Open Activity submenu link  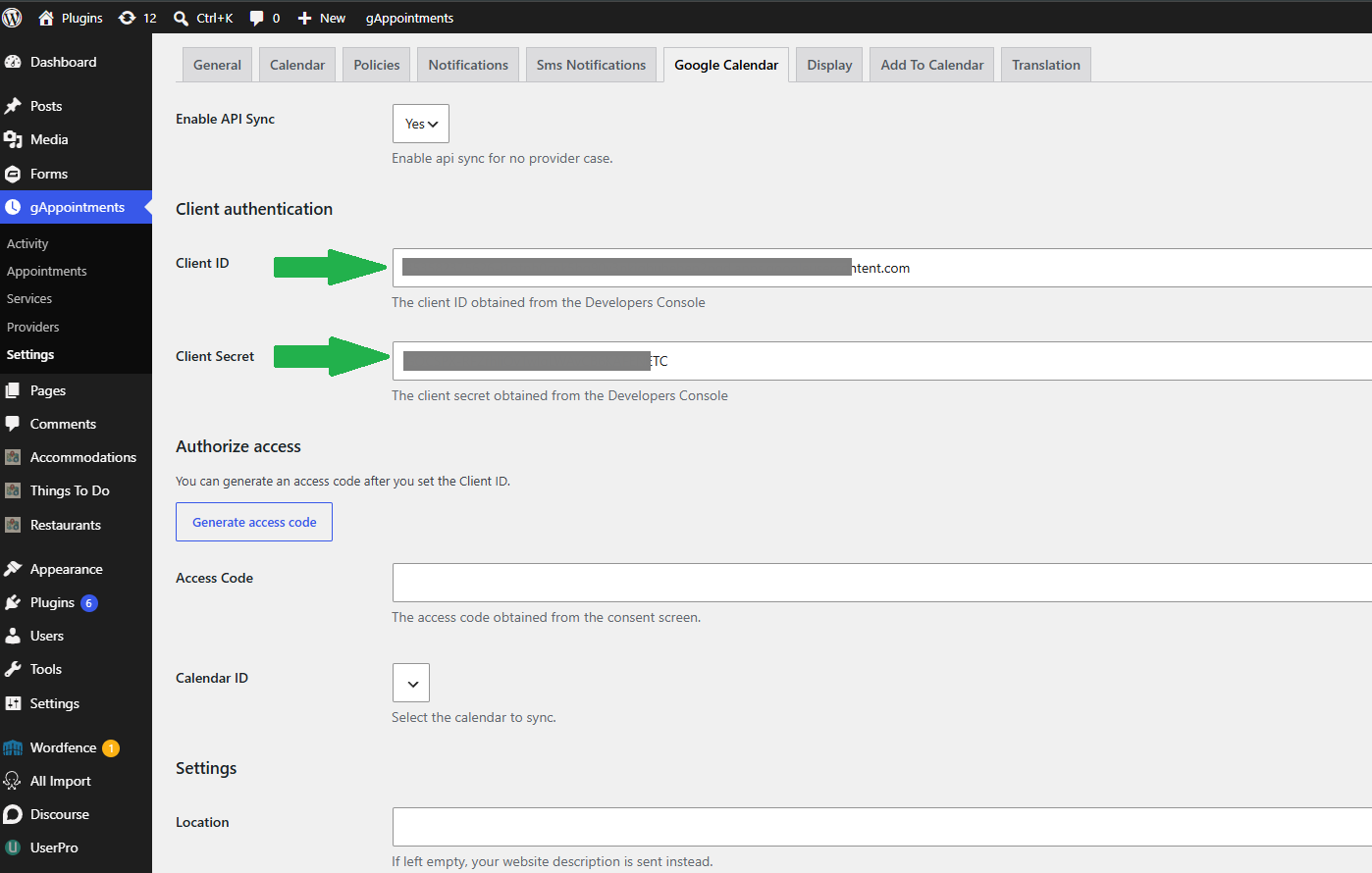(x=27, y=243)
